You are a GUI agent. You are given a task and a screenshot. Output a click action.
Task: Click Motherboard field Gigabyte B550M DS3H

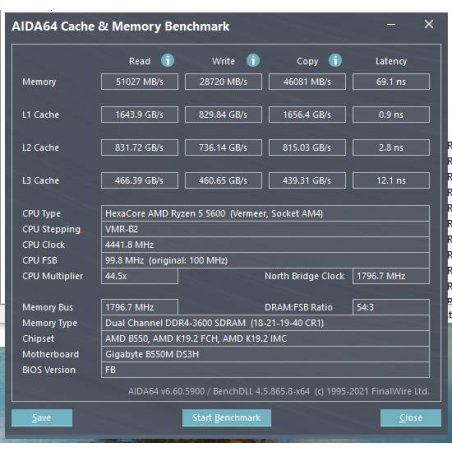(265, 354)
